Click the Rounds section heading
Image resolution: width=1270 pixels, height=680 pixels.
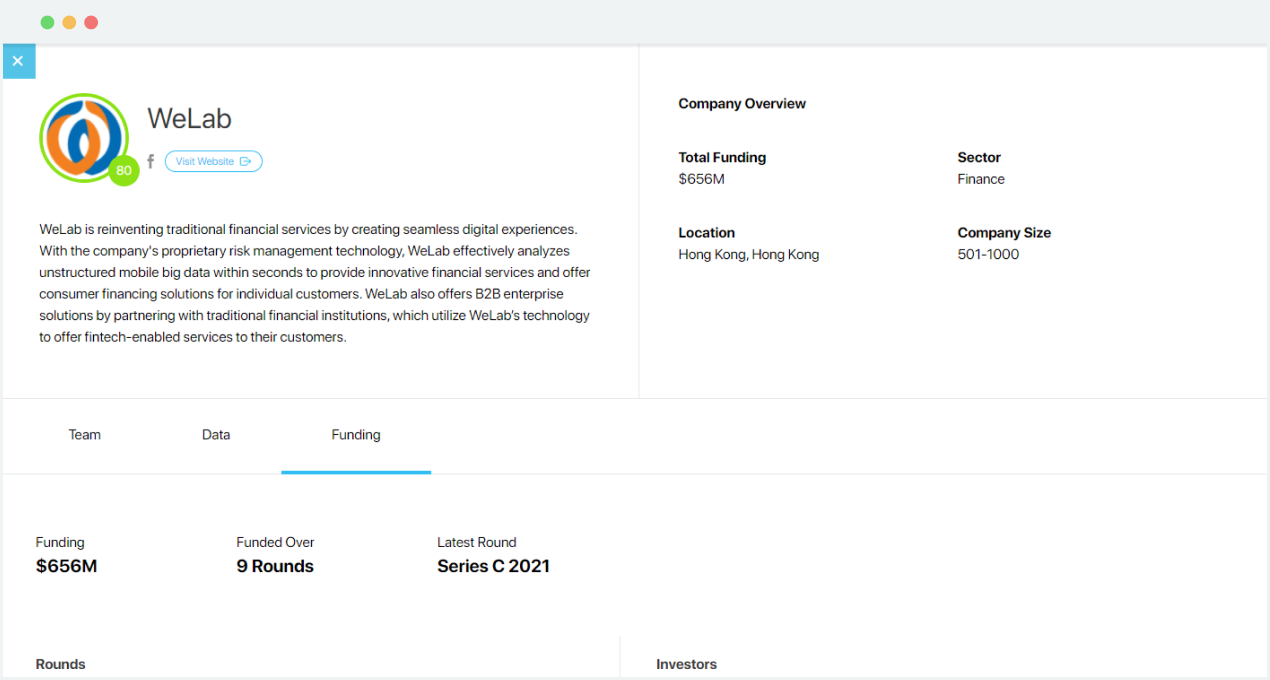click(60, 664)
